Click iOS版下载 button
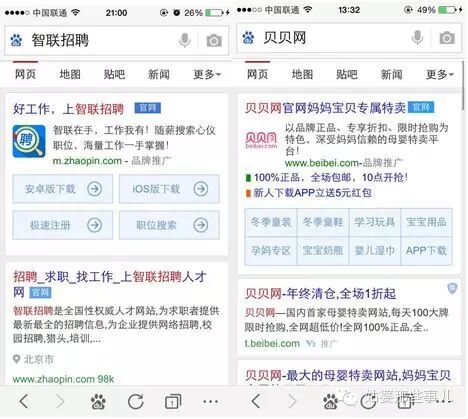This screenshot has height=419, width=468. coord(169,189)
